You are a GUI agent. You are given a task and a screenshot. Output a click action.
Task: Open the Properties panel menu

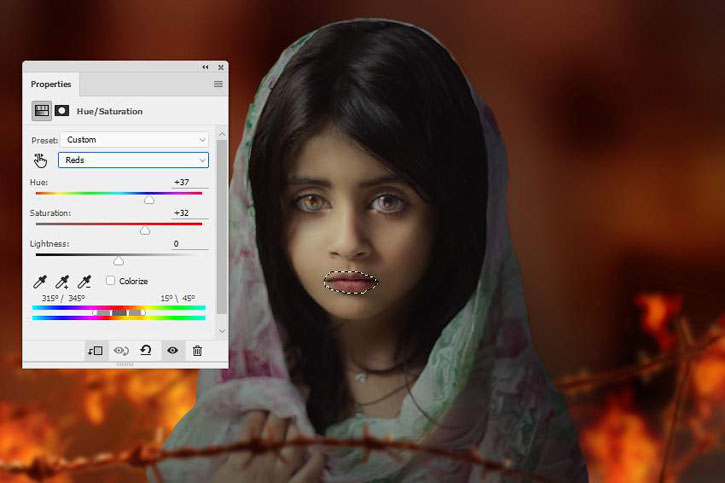point(218,84)
